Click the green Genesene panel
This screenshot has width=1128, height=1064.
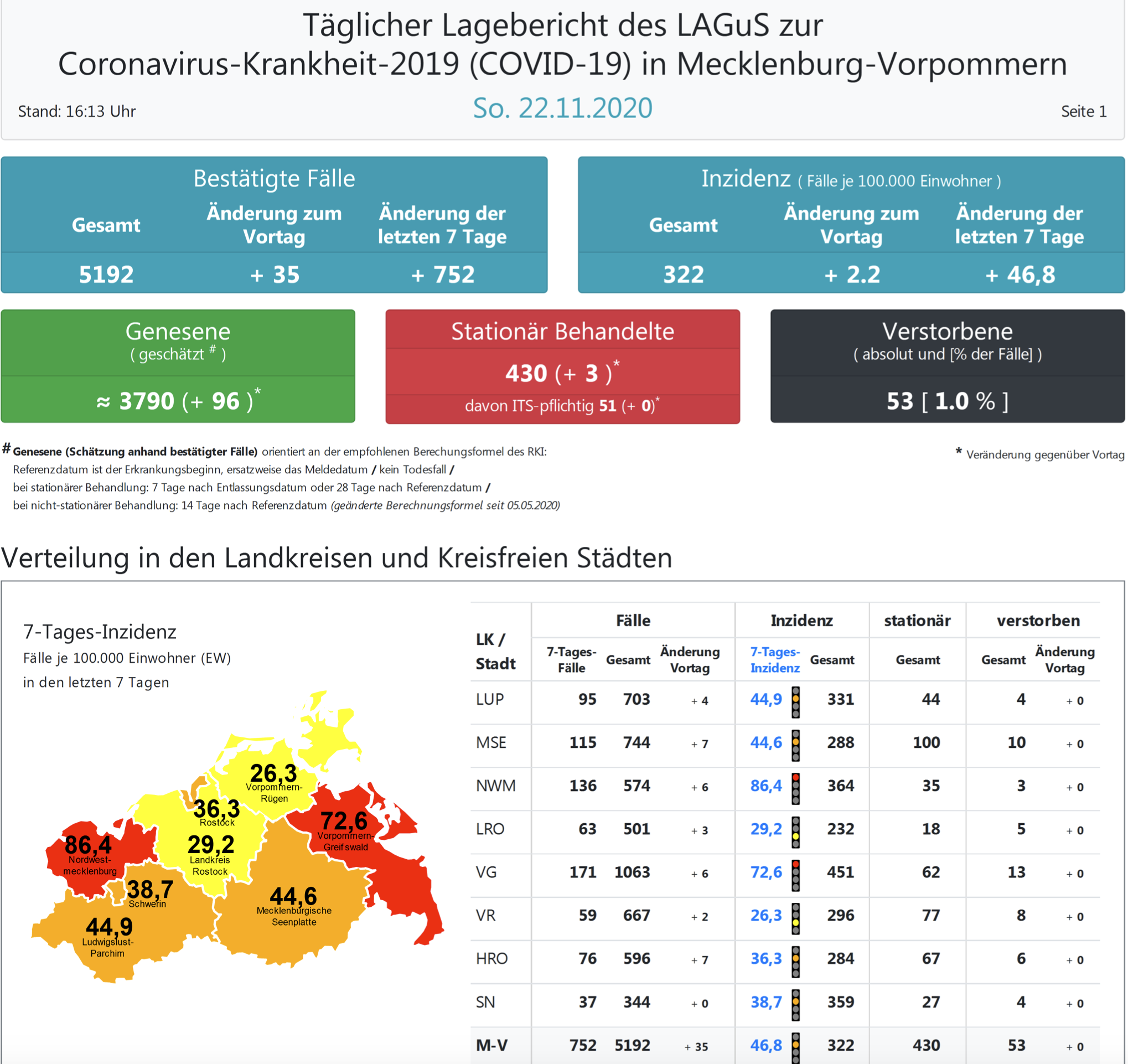(x=178, y=366)
